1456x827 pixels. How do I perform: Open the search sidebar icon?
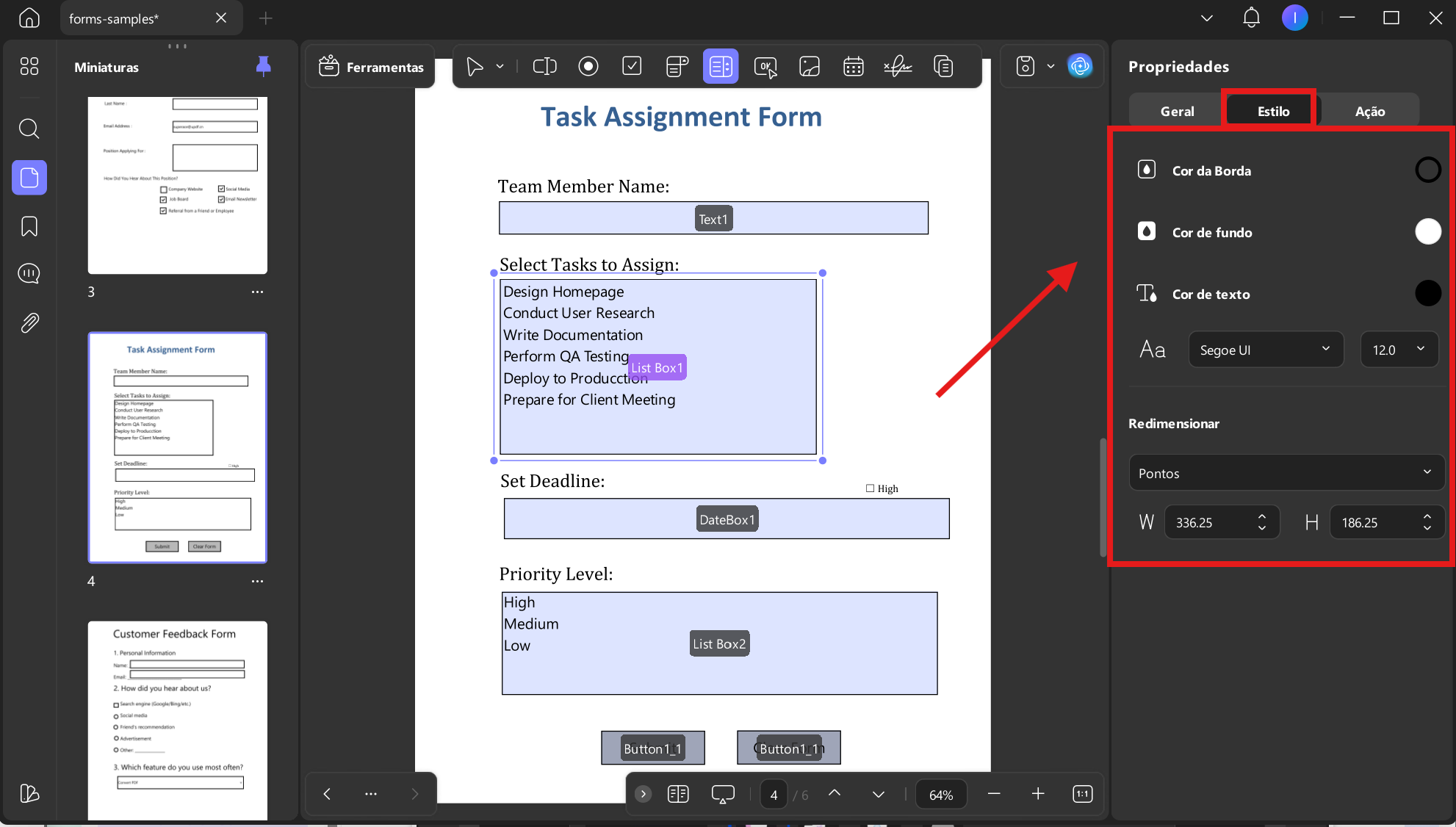[29, 129]
